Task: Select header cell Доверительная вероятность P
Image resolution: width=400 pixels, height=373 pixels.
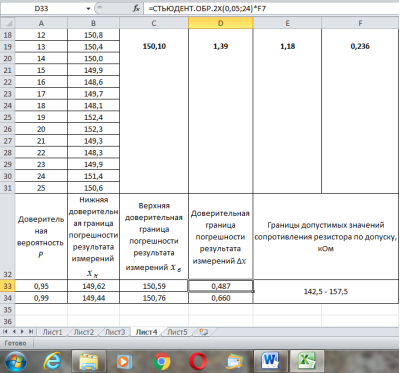Action: click(x=41, y=237)
